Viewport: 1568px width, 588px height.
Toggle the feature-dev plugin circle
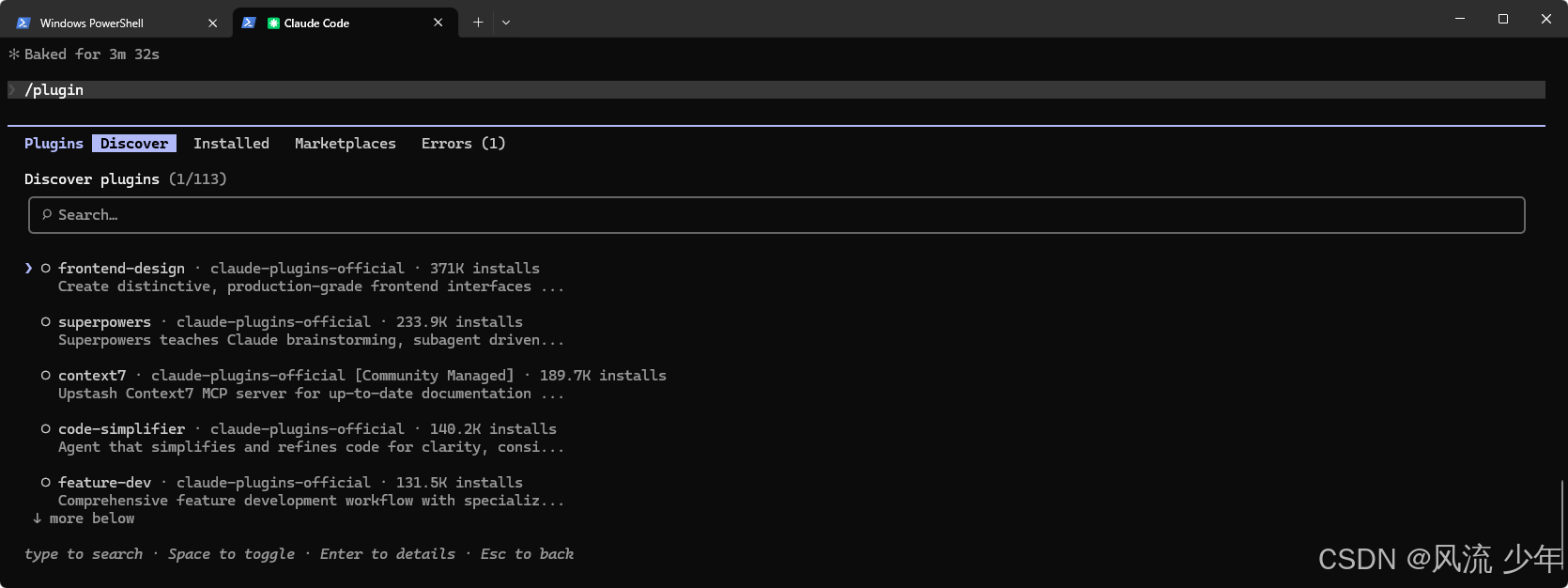(45, 483)
